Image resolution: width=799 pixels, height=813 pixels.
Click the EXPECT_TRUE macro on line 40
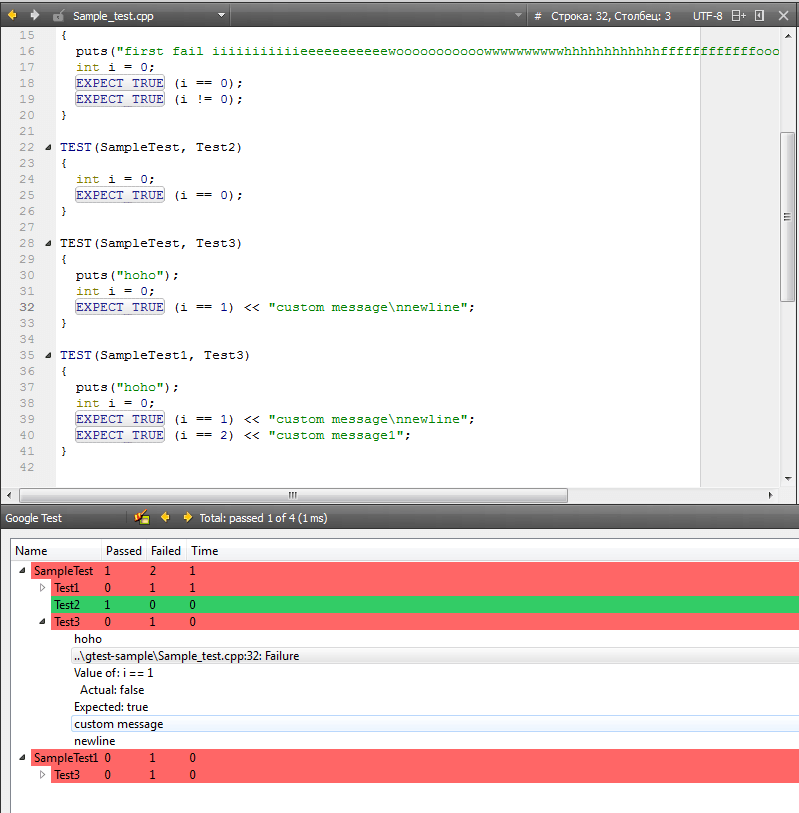pos(120,435)
